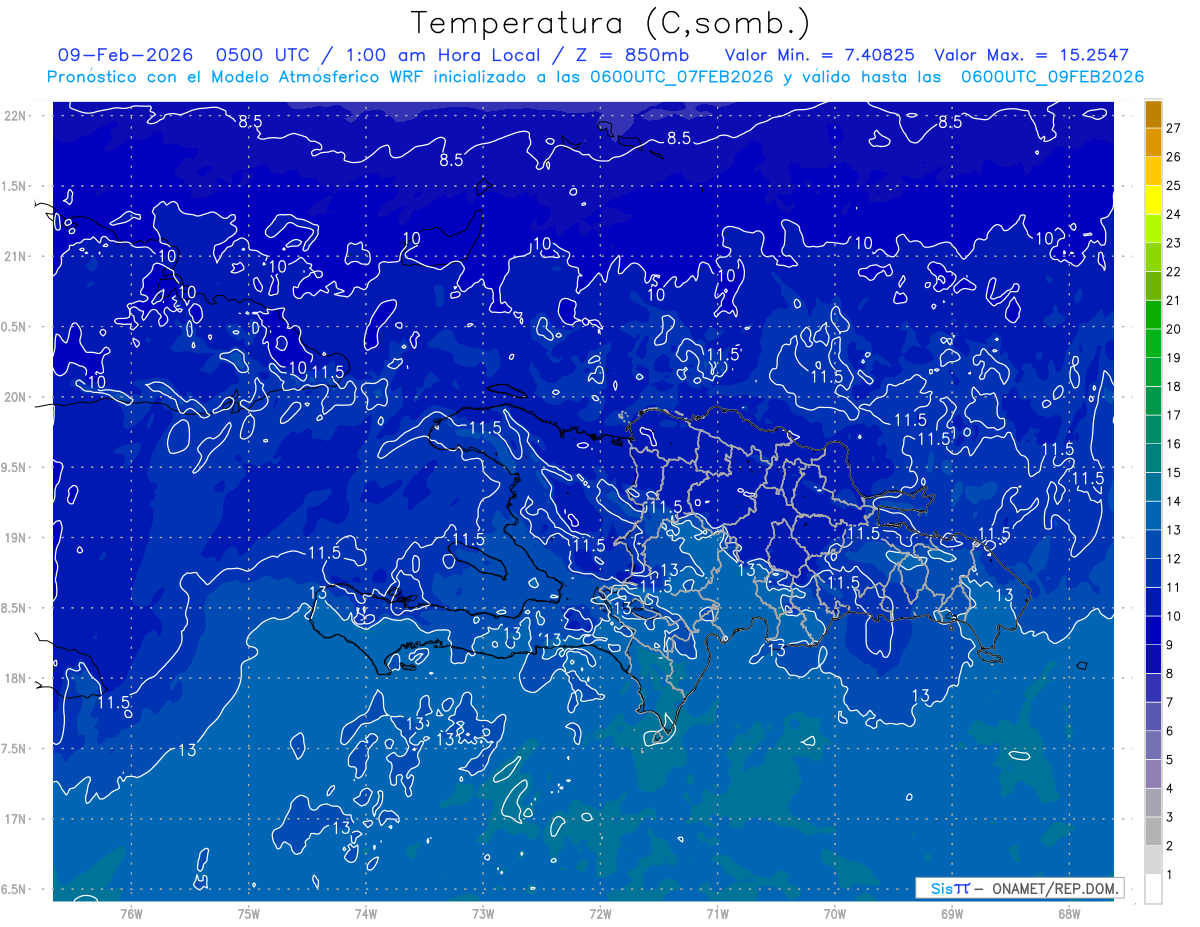The width and height of the screenshot is (1200, 927).
Task: Click the '10' color scale label
Action: click(x=1174, y=616)
